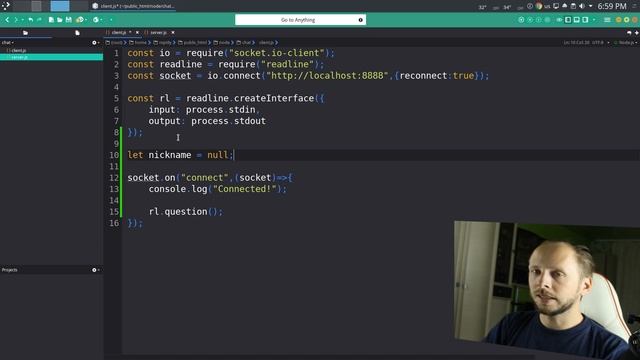
Task: Switch to the client.js editor tab
Action: (119, 32)
